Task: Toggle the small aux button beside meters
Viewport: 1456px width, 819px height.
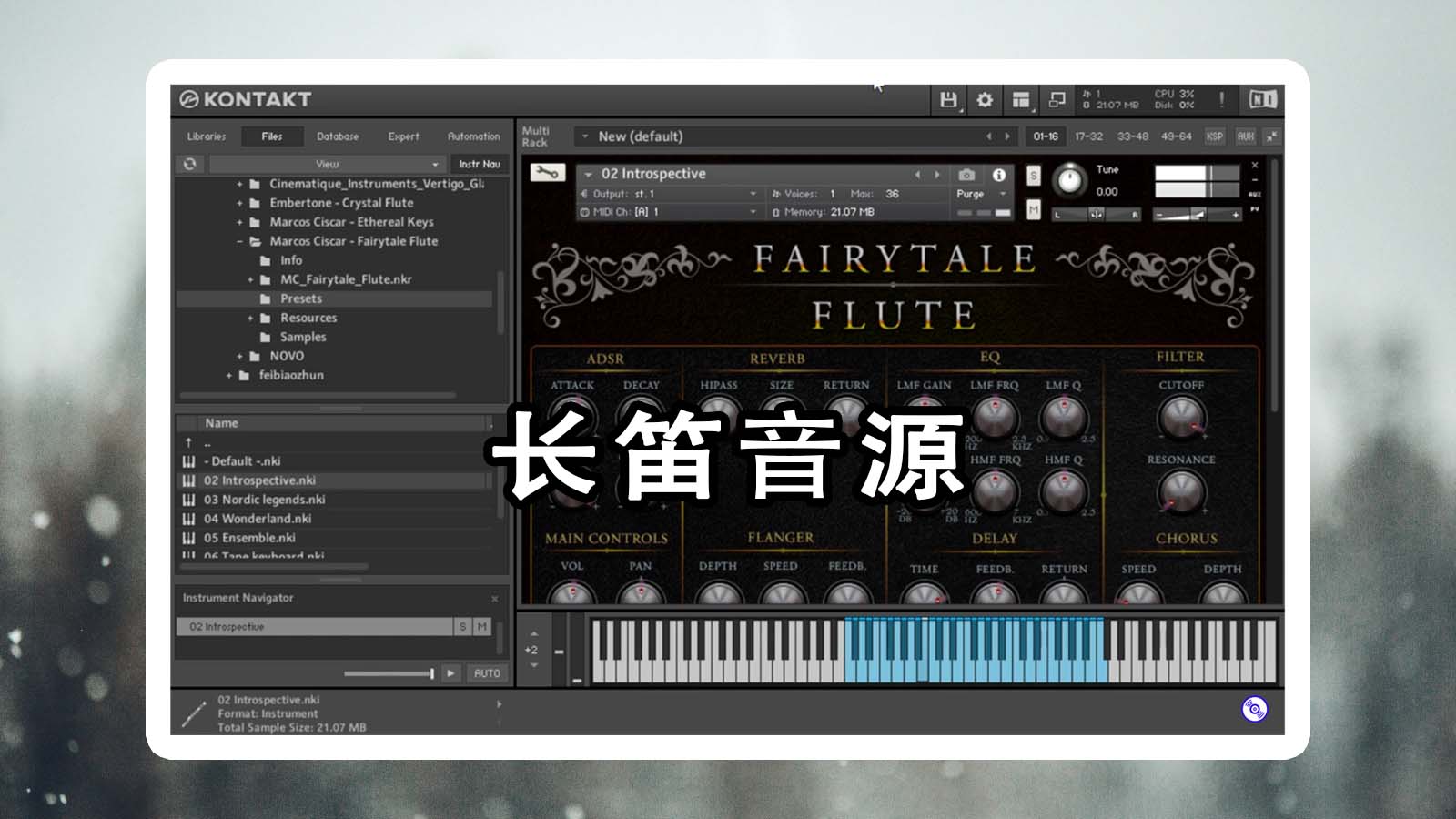Action: [1255, 194]
